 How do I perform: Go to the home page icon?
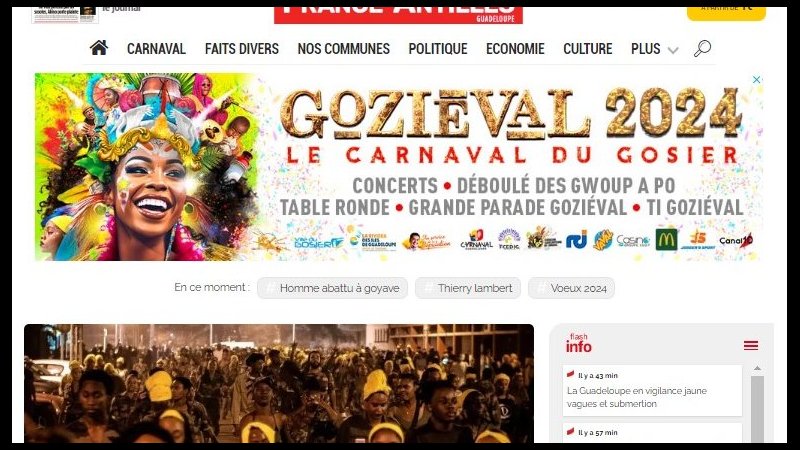point(98,48)
